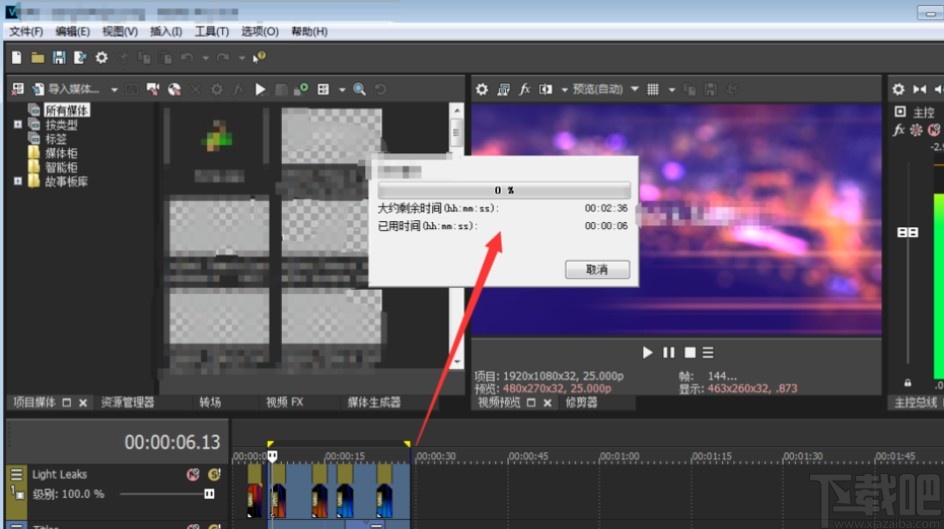
Task: Open the 插入(I) menu
Action: pos(166,31)
